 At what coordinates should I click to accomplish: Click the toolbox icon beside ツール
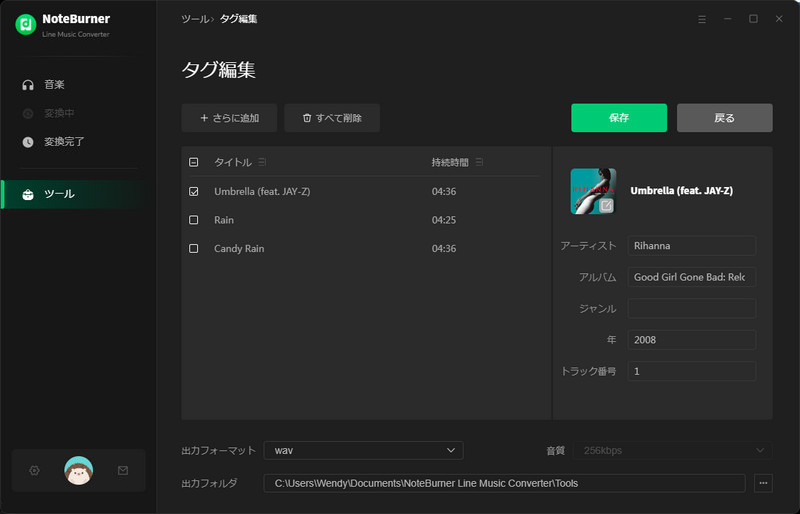coord(28,194)
